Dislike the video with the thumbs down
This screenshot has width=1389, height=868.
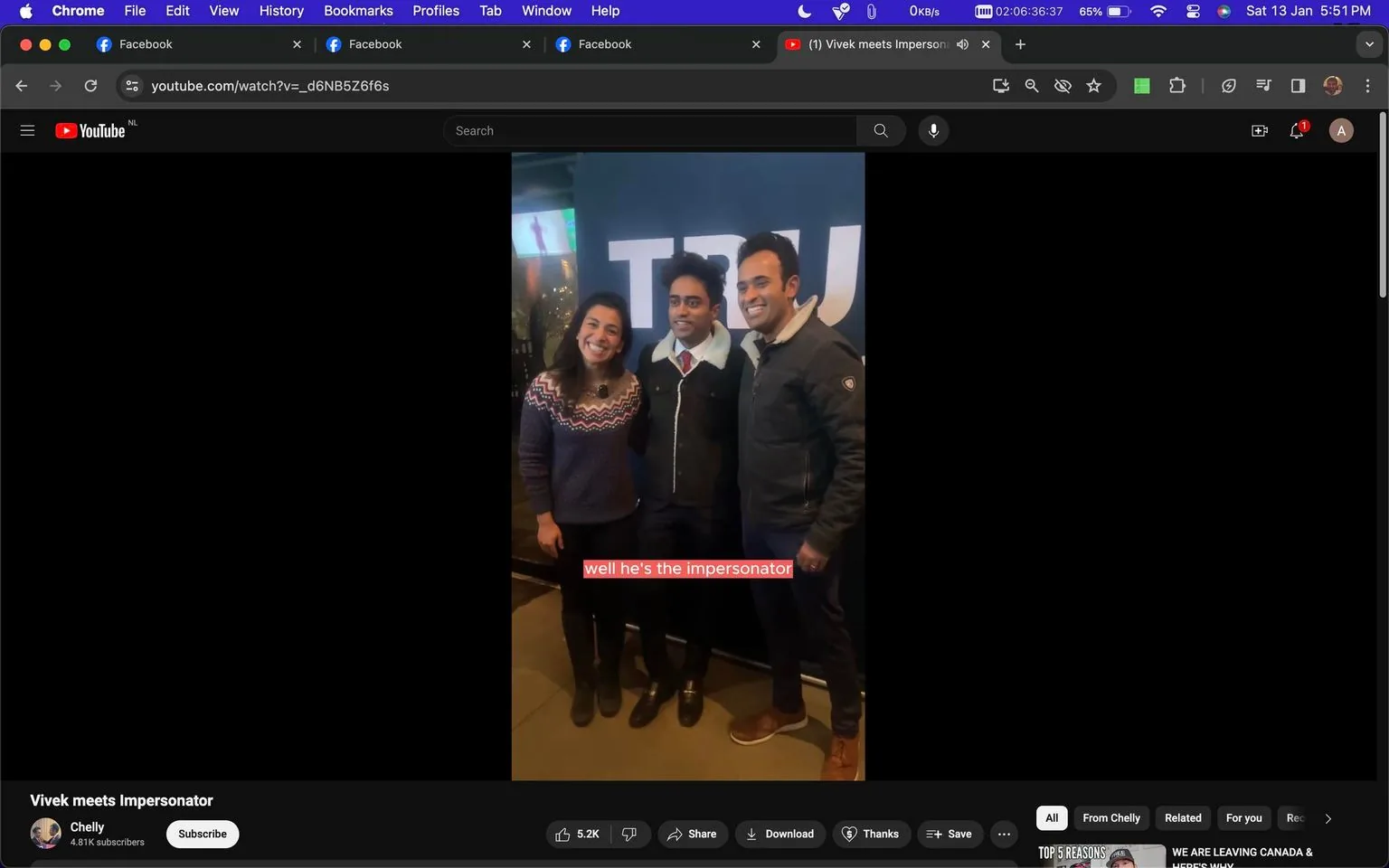click(x=629, y=834)
